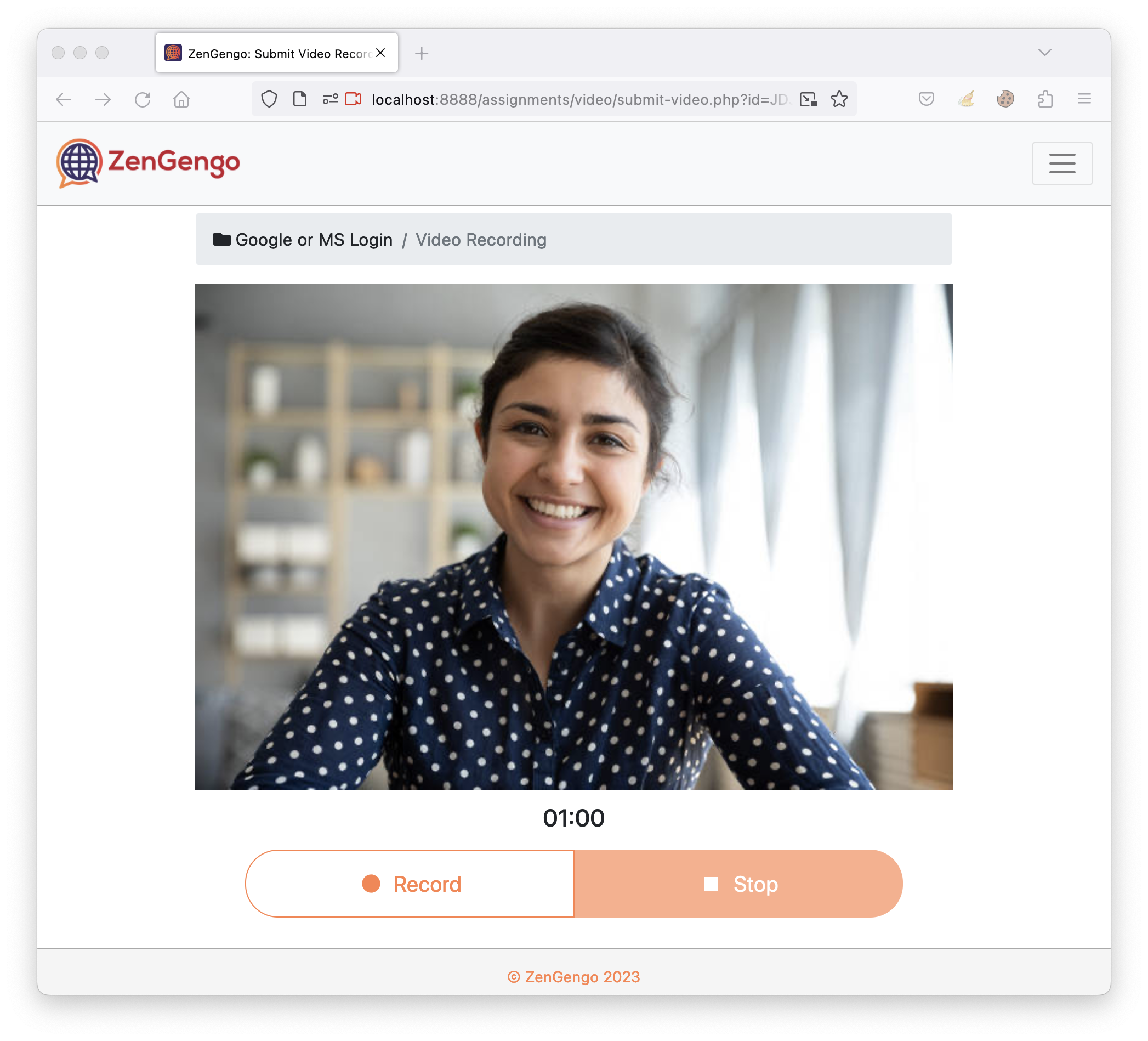Open Firefox application menu
The width and height of the screenshot is (1148, 1041).
pos(1084,99)
